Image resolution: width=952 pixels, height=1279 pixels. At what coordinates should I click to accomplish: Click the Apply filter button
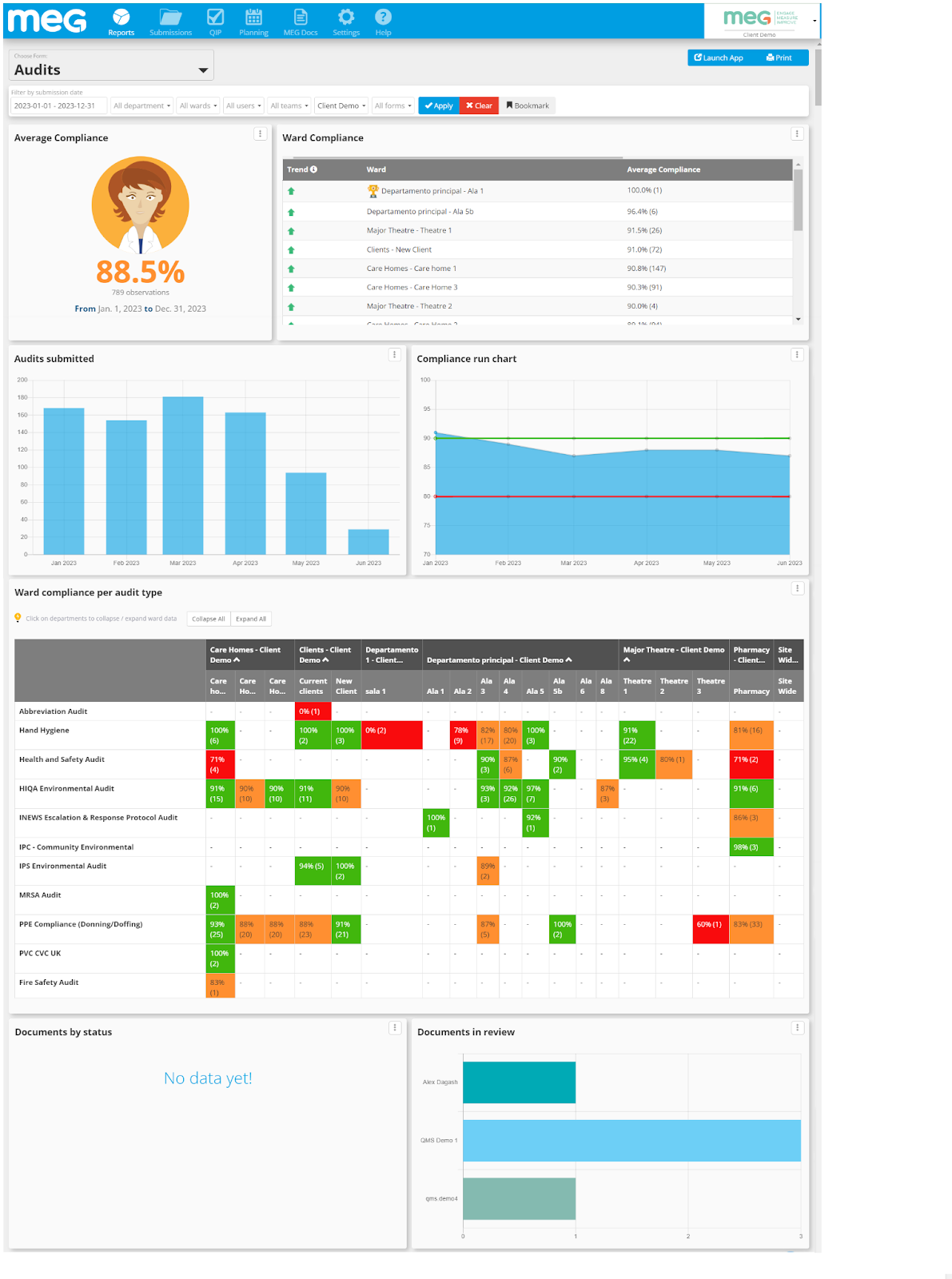[439, 106]
